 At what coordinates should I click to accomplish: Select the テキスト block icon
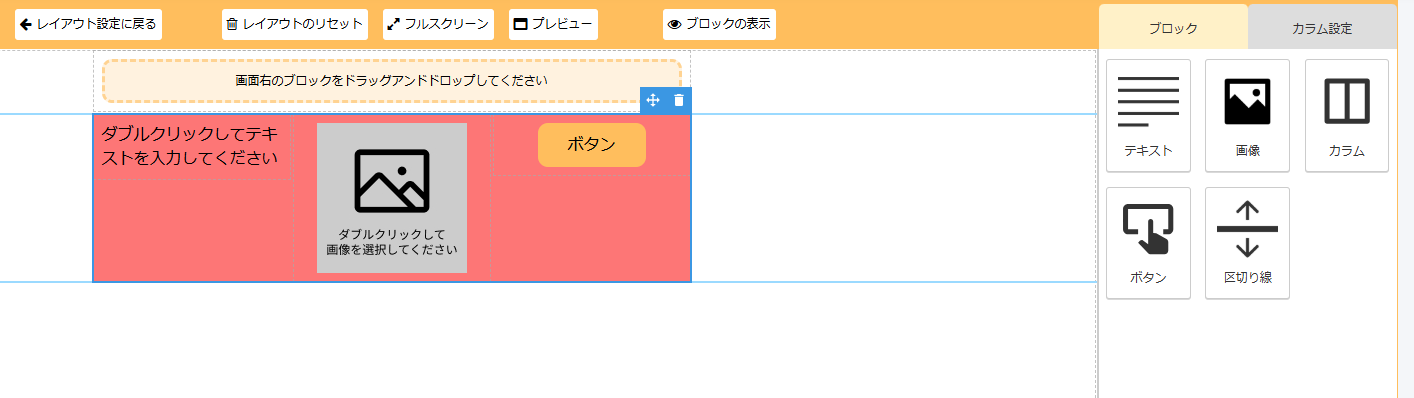(x=1148, y=115)
